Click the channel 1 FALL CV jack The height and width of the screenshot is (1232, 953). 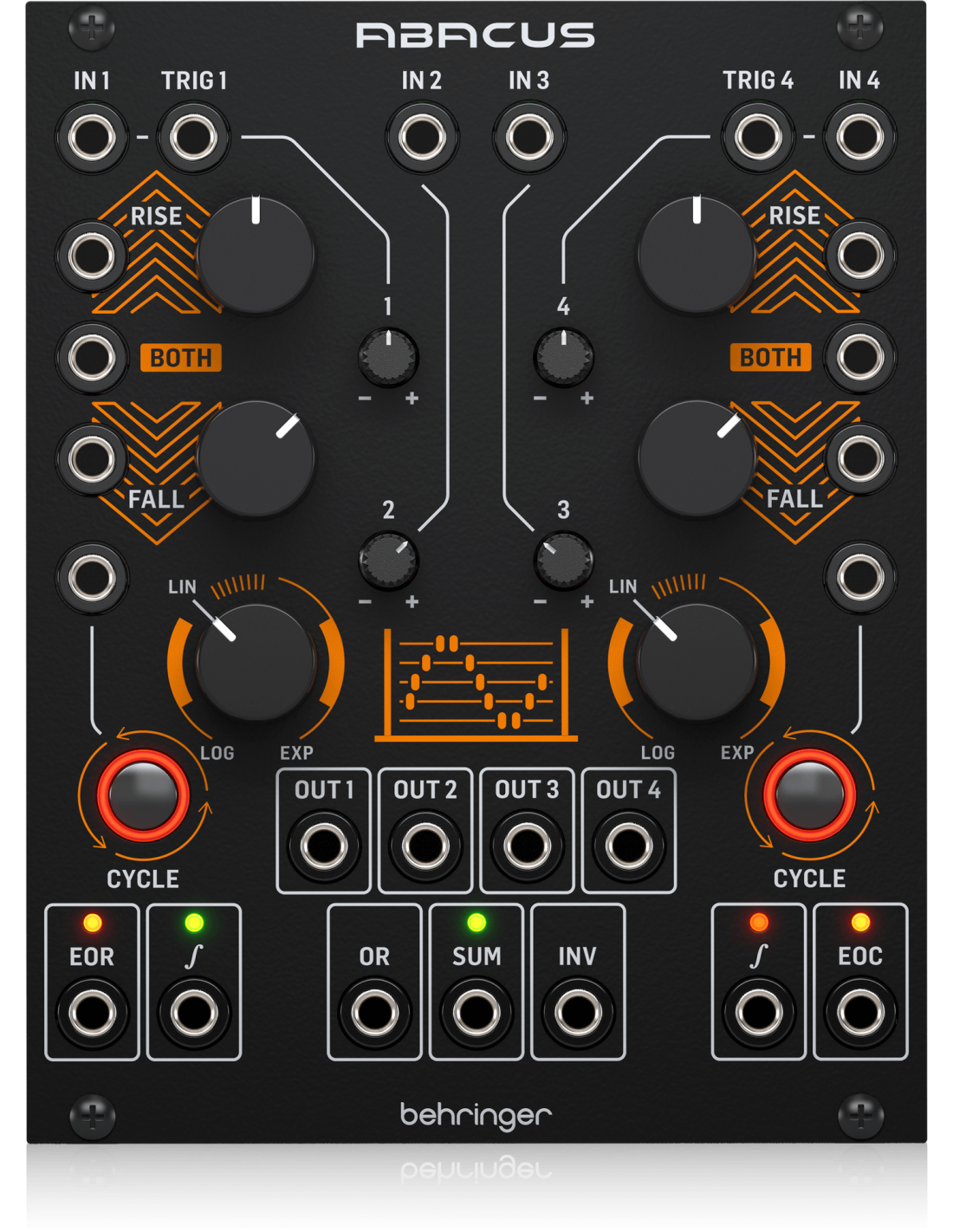point(92,459)
